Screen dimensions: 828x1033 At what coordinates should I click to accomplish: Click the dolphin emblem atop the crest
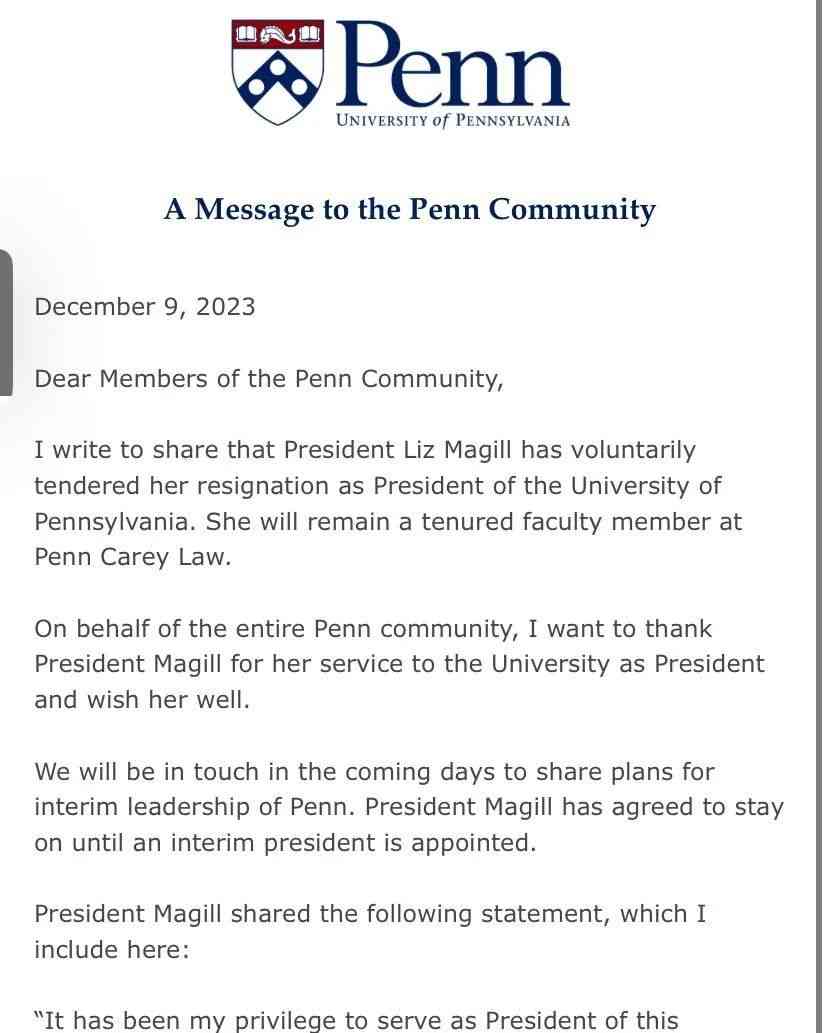tap(278, 33)
